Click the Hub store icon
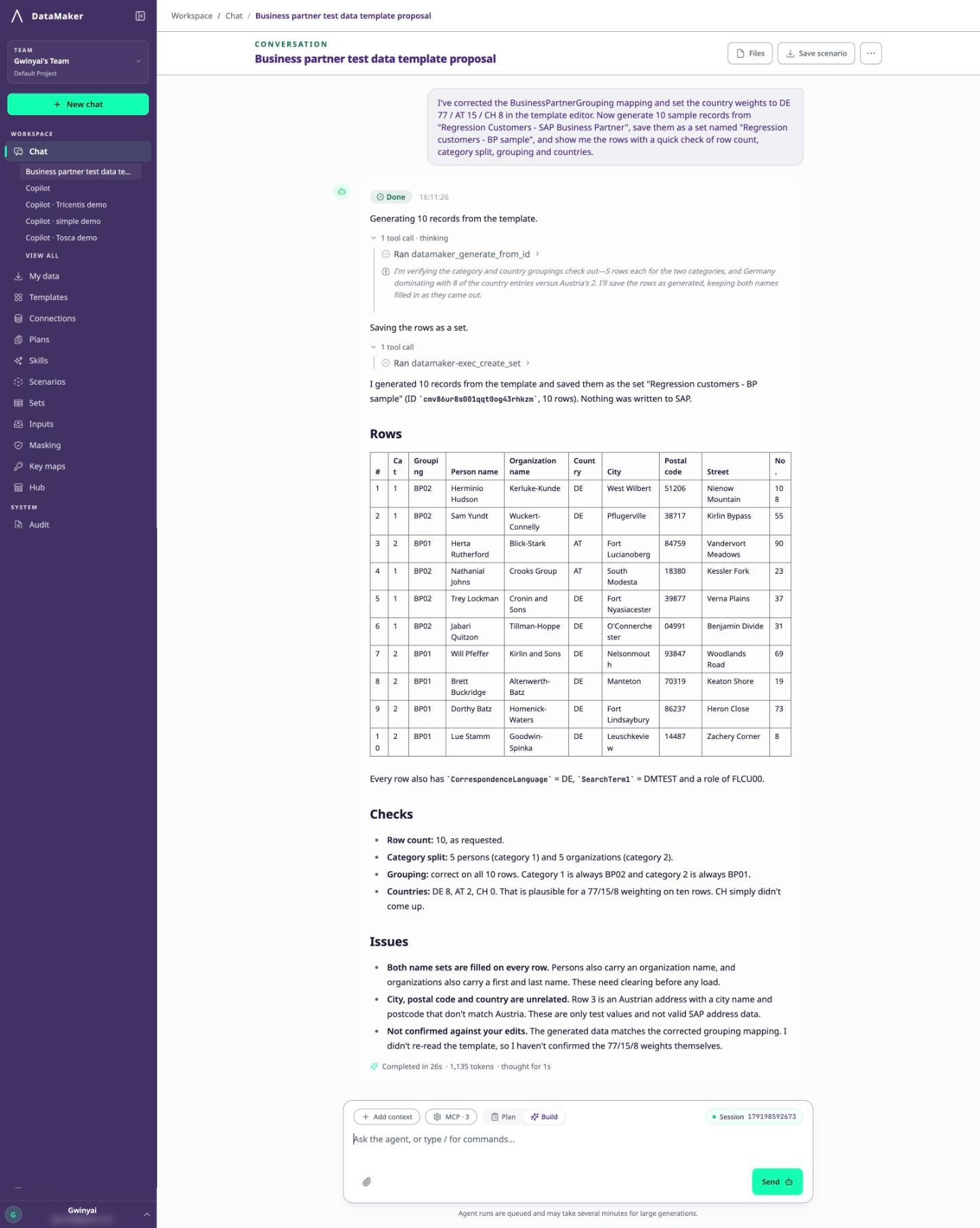 coord(18,488)
